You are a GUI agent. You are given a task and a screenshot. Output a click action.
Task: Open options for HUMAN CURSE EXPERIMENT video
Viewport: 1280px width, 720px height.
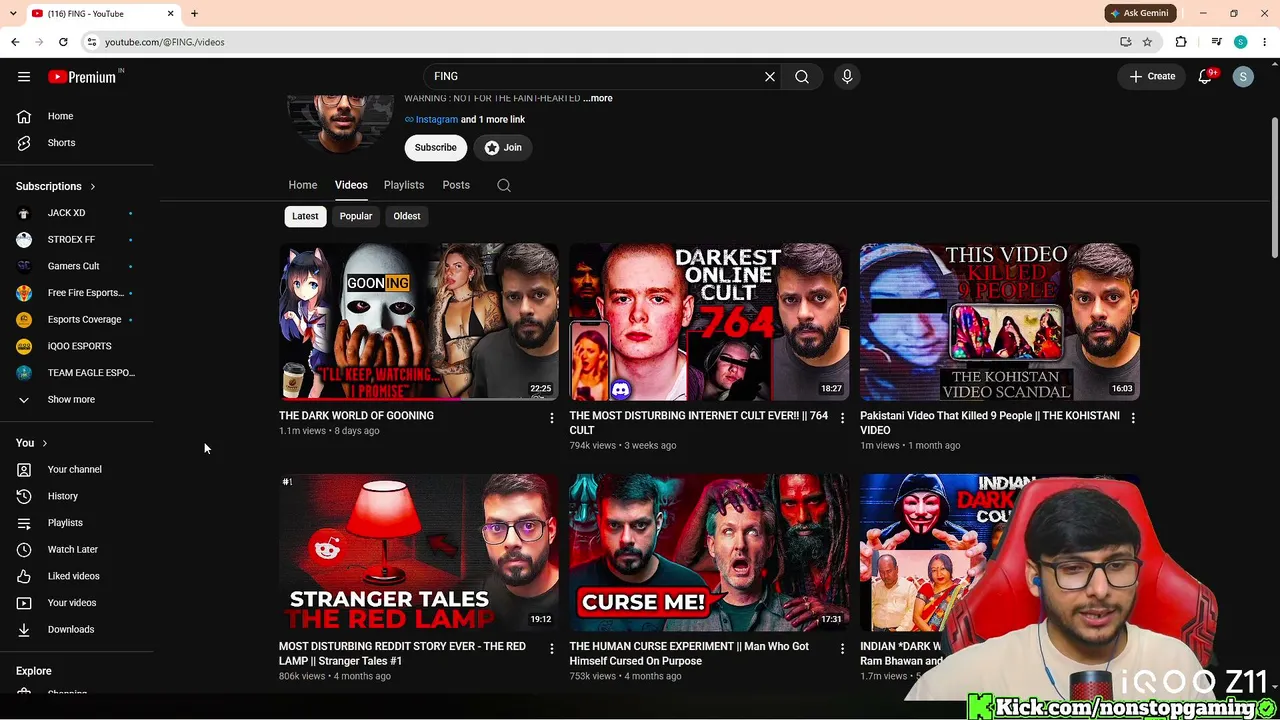pos(842,649)
